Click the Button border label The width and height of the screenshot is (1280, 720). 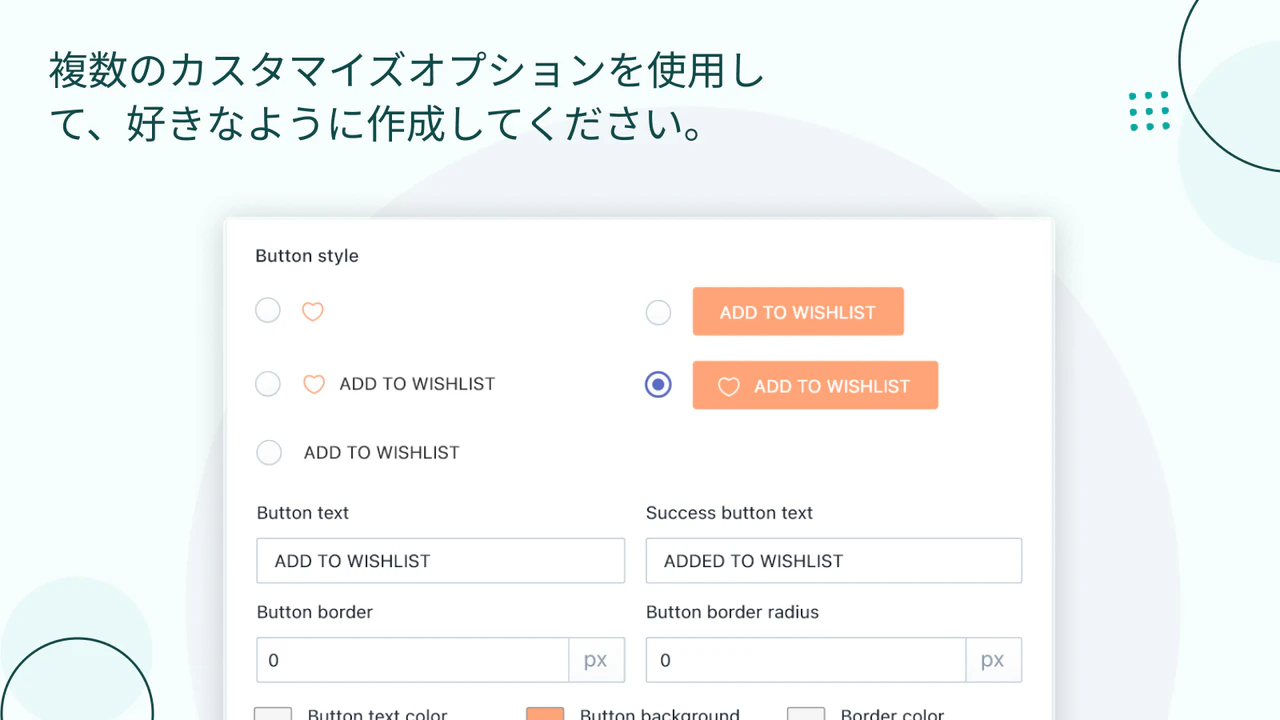(315, 612)
